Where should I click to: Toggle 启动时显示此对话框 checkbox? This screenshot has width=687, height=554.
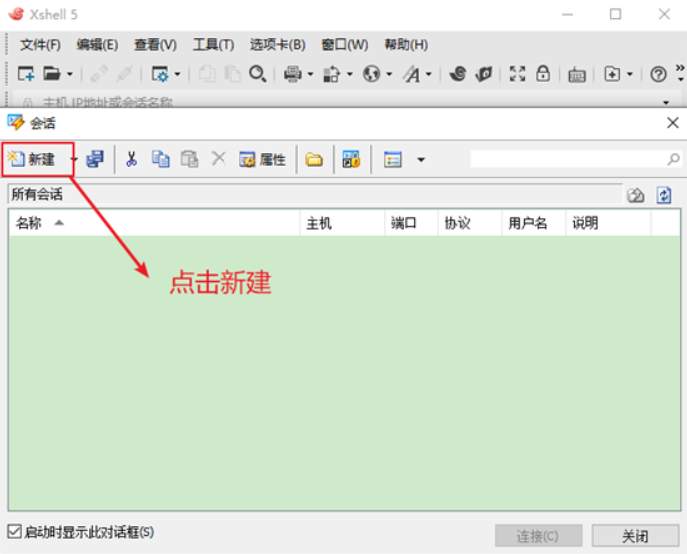[14, 532]
